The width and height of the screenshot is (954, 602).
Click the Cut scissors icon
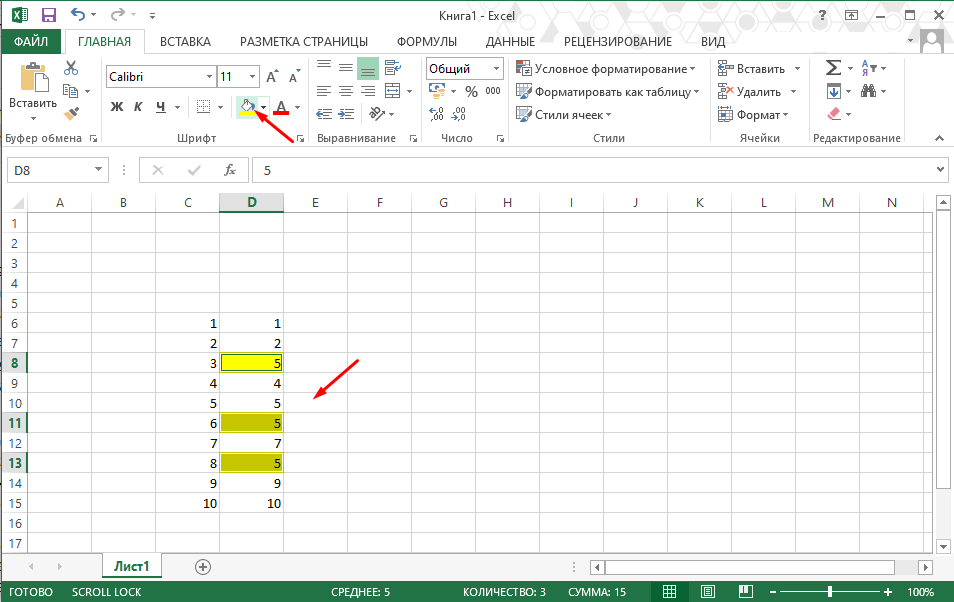point(71,68)
